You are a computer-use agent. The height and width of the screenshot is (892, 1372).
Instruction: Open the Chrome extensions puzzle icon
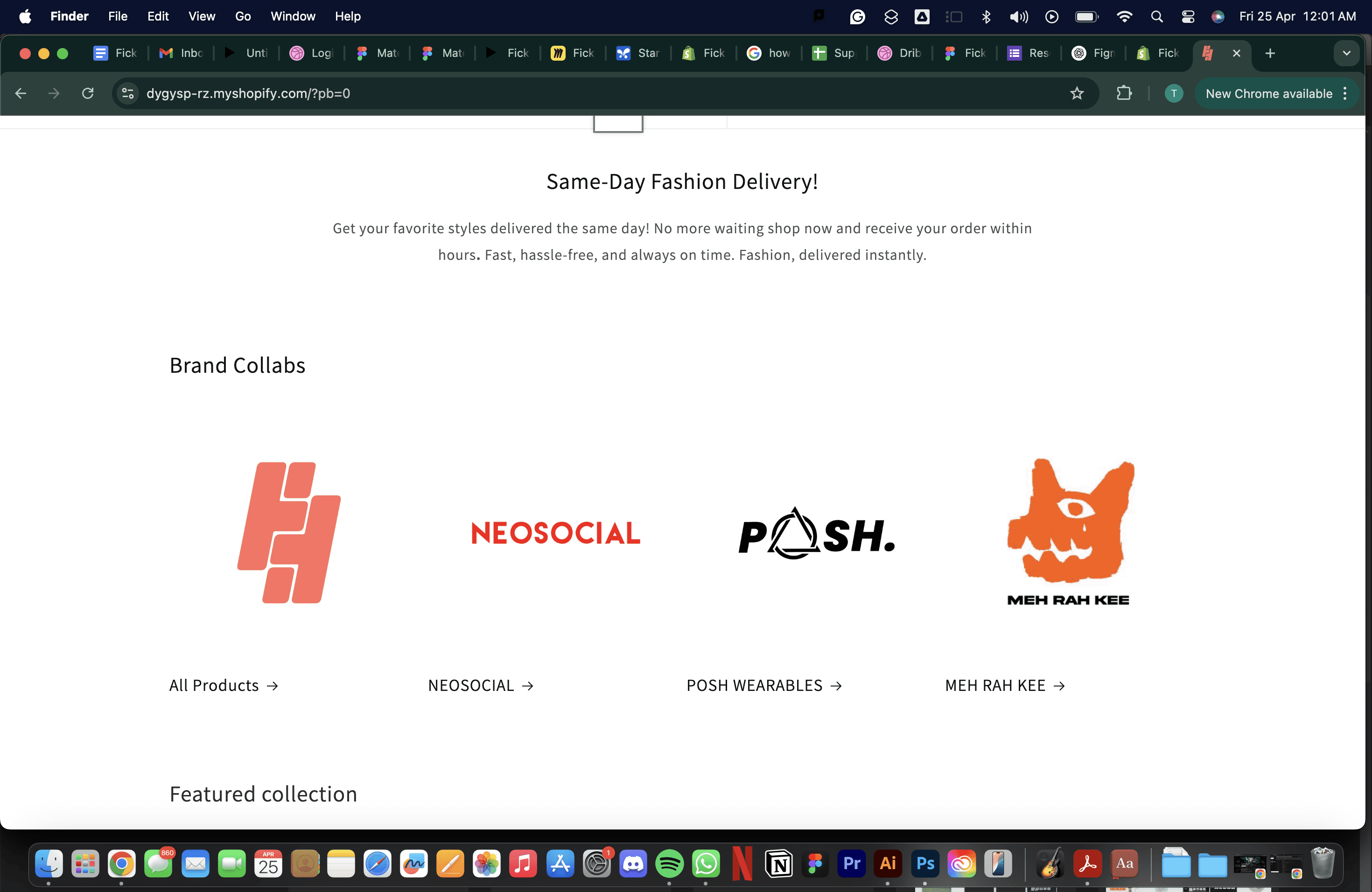tap(1124, 93)
